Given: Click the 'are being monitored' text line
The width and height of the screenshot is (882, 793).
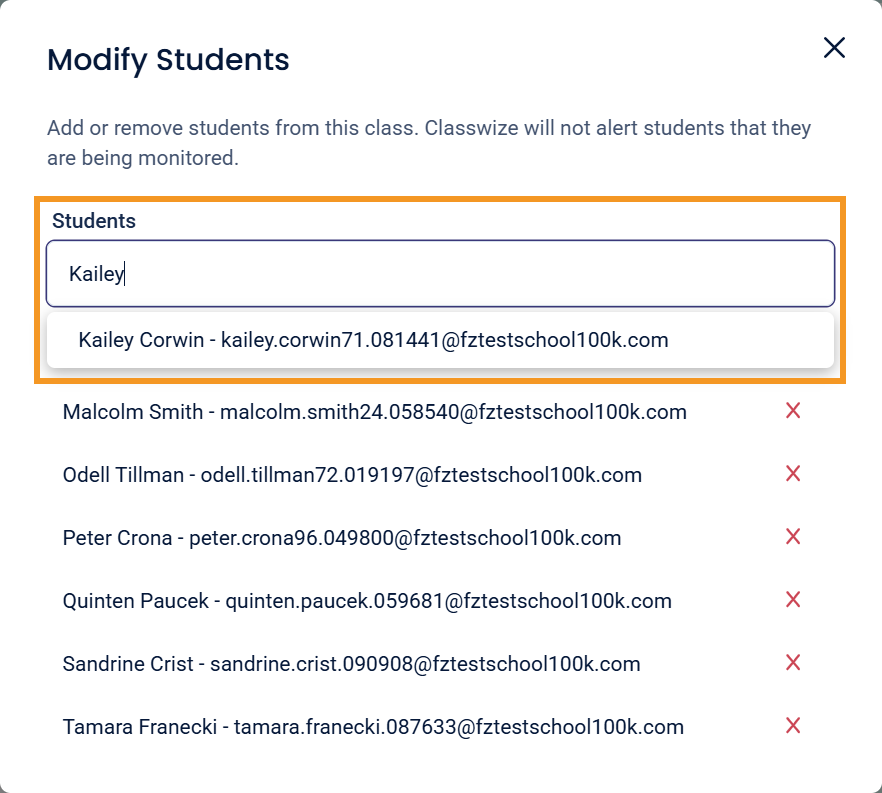Looking at the screenshot, I should click(143, 158).
